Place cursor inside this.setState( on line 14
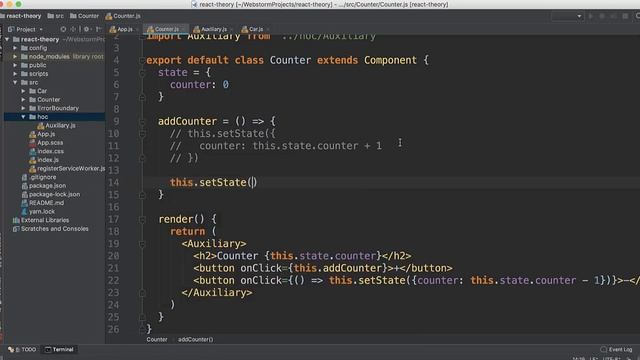Image resolution: width=640 pixels, height=360 pixels. point(253,182)
